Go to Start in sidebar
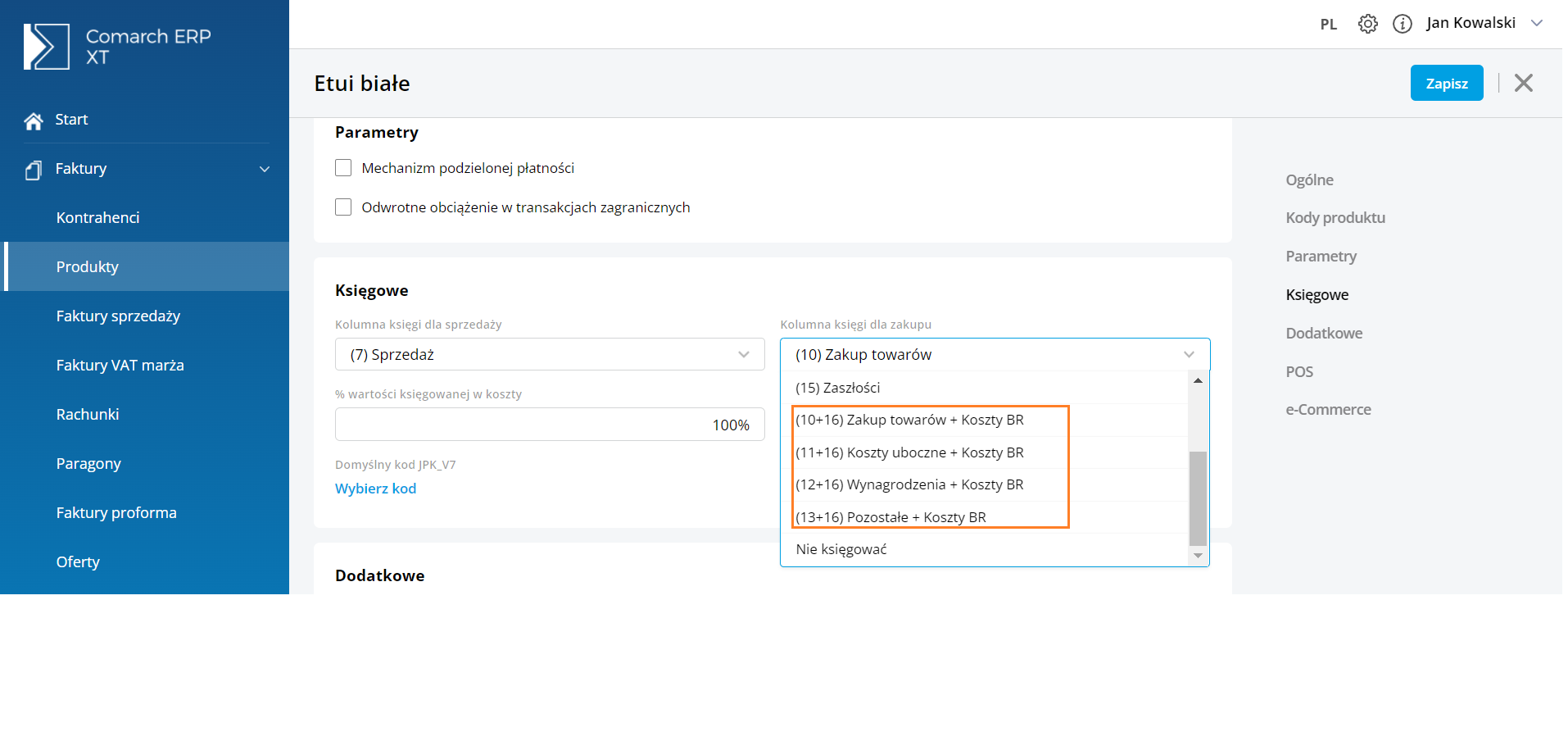1568x741 pixels. [71, 120]
